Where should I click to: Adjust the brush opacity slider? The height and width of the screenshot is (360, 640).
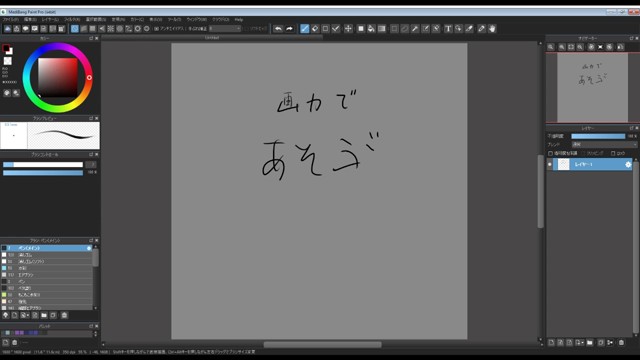tap(43, 173)
